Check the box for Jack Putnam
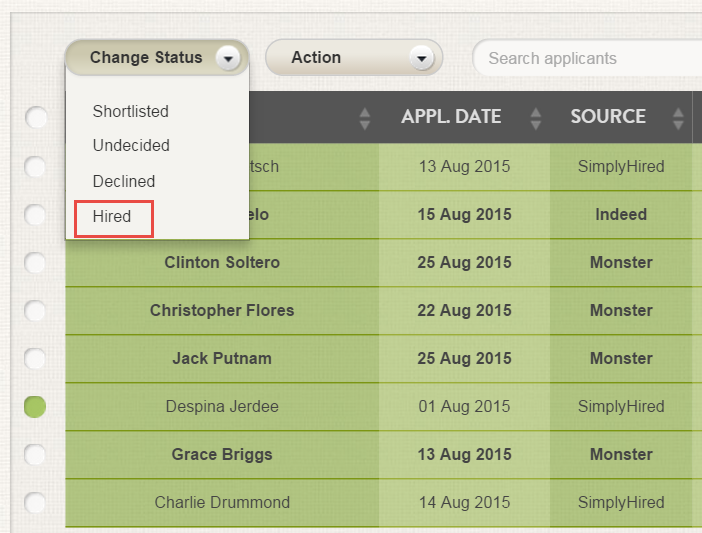The height and width of the screenshot is (533, 702). (36, 358)
